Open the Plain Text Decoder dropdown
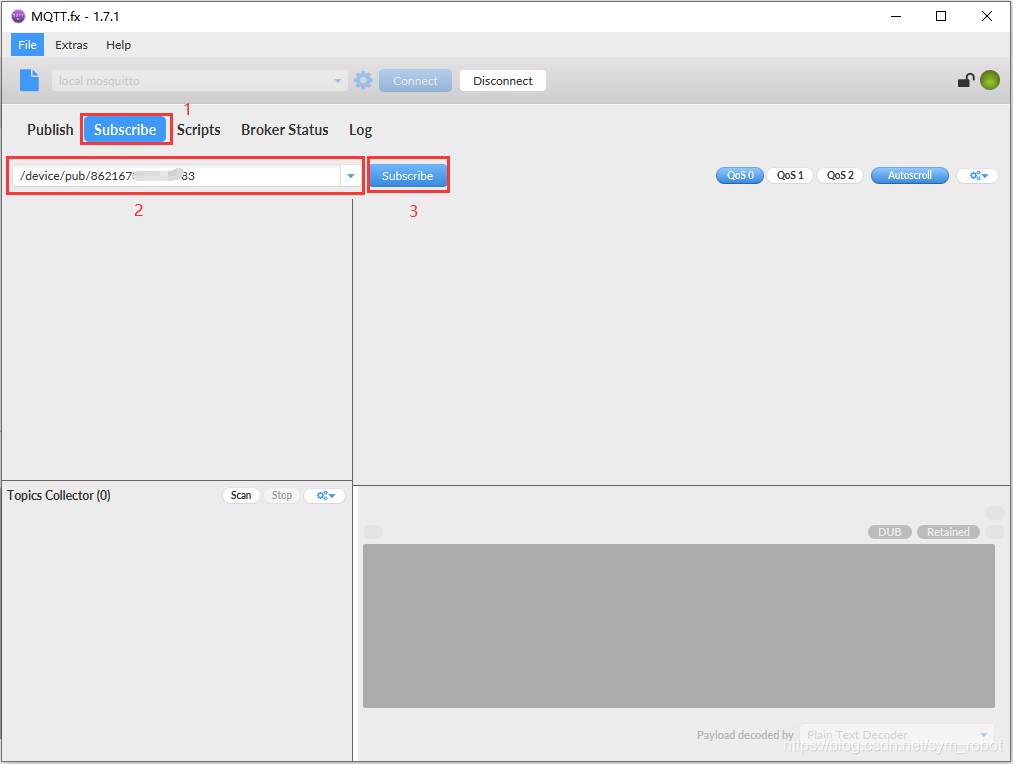 pos(897,735)
